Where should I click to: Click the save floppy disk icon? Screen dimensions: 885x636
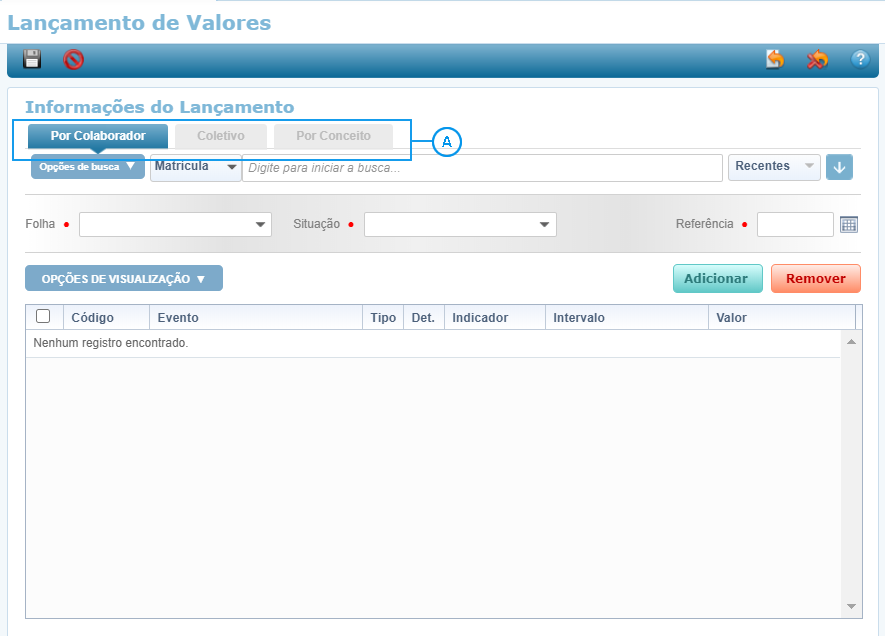pos(32,59)
